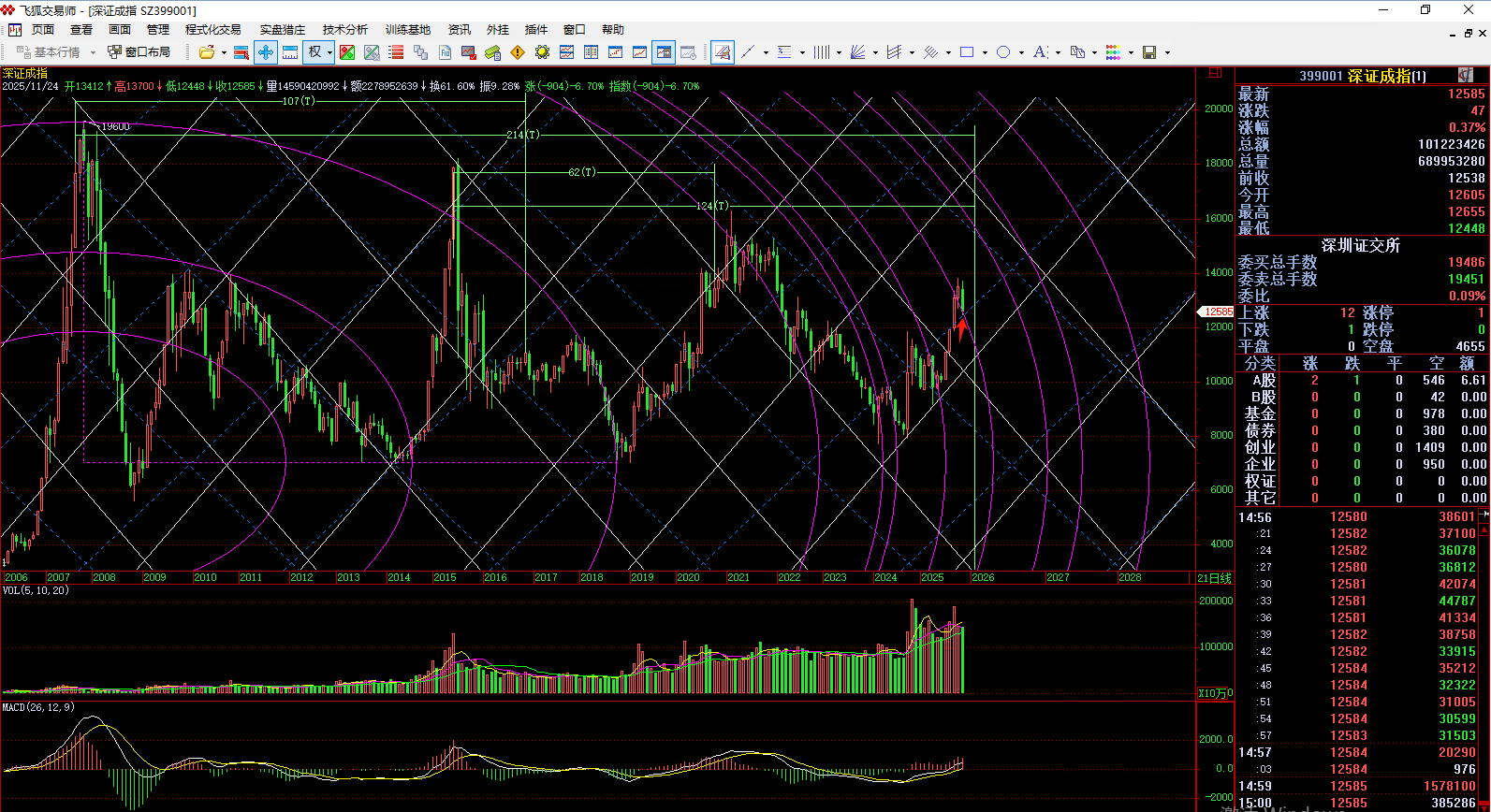Click the red horizontal lines list icon
Viewport: 1491px width, 812px height.
pos(396,52)
